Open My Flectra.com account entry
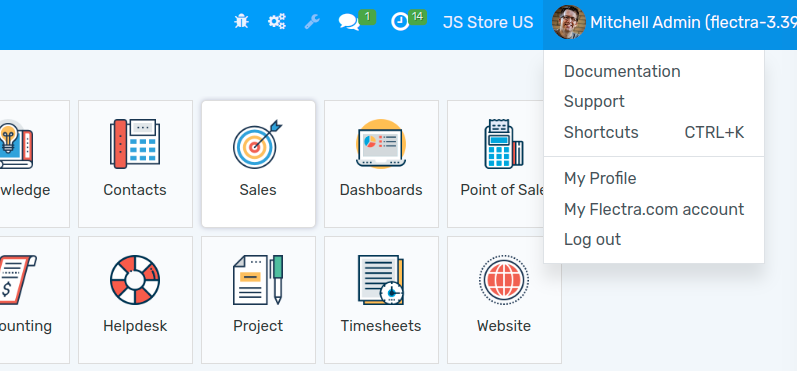Screen dimensions: 797x371 click(654, 209)
